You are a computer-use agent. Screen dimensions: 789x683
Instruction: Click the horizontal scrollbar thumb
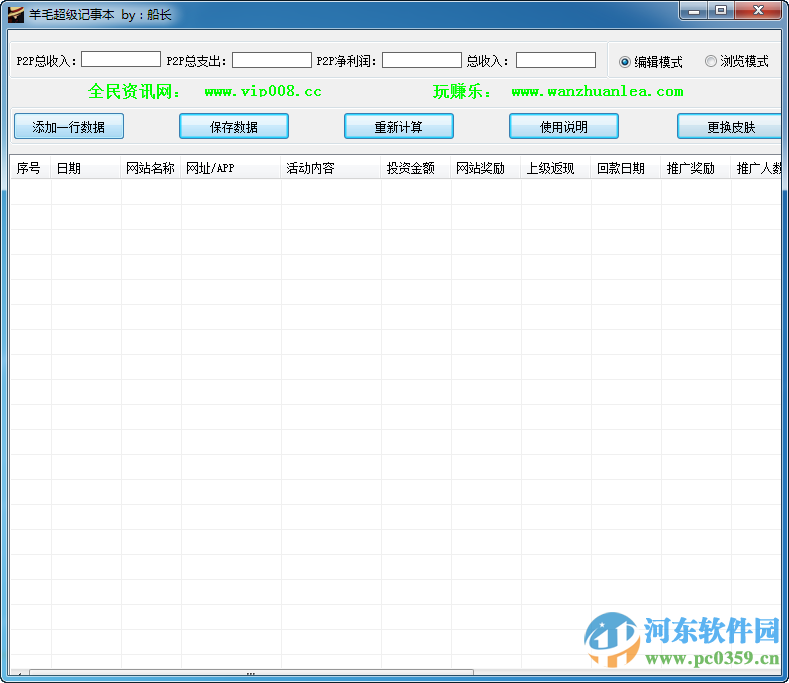(251, 673)
